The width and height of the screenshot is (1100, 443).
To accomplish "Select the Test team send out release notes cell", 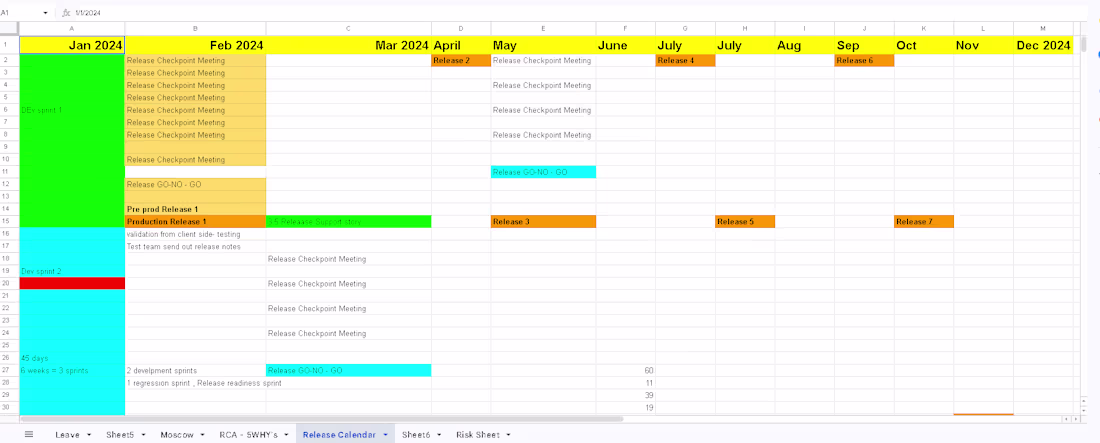I will pos(196,246).
